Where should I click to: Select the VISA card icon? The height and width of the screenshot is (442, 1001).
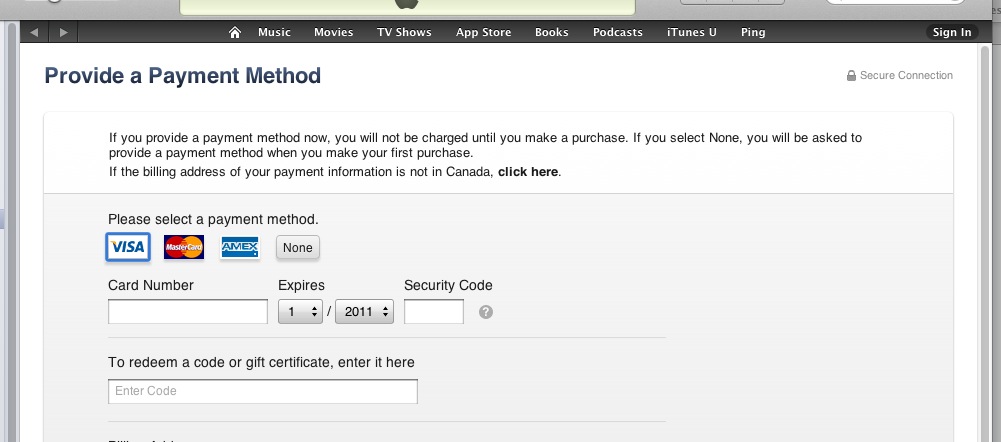(128, 247)
